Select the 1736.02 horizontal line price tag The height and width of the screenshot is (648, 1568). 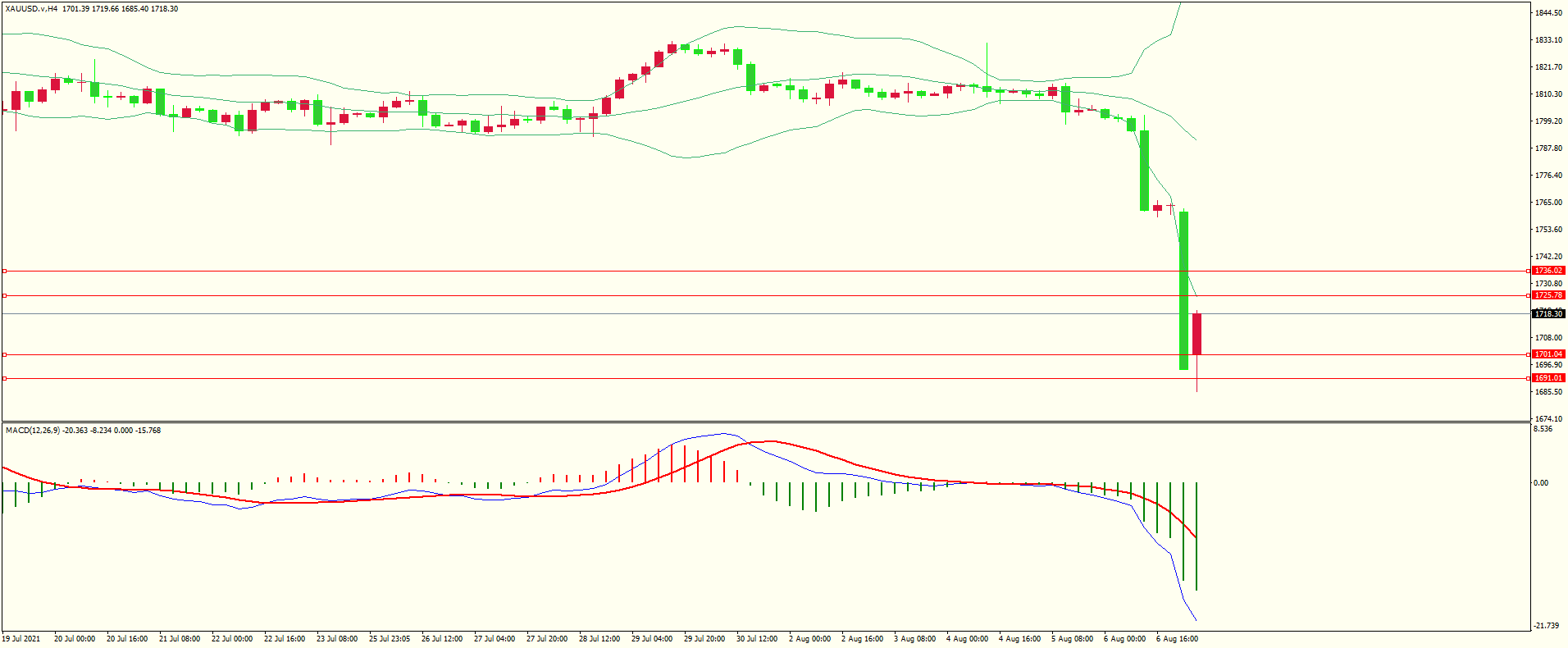click(x=1549, y=271)
